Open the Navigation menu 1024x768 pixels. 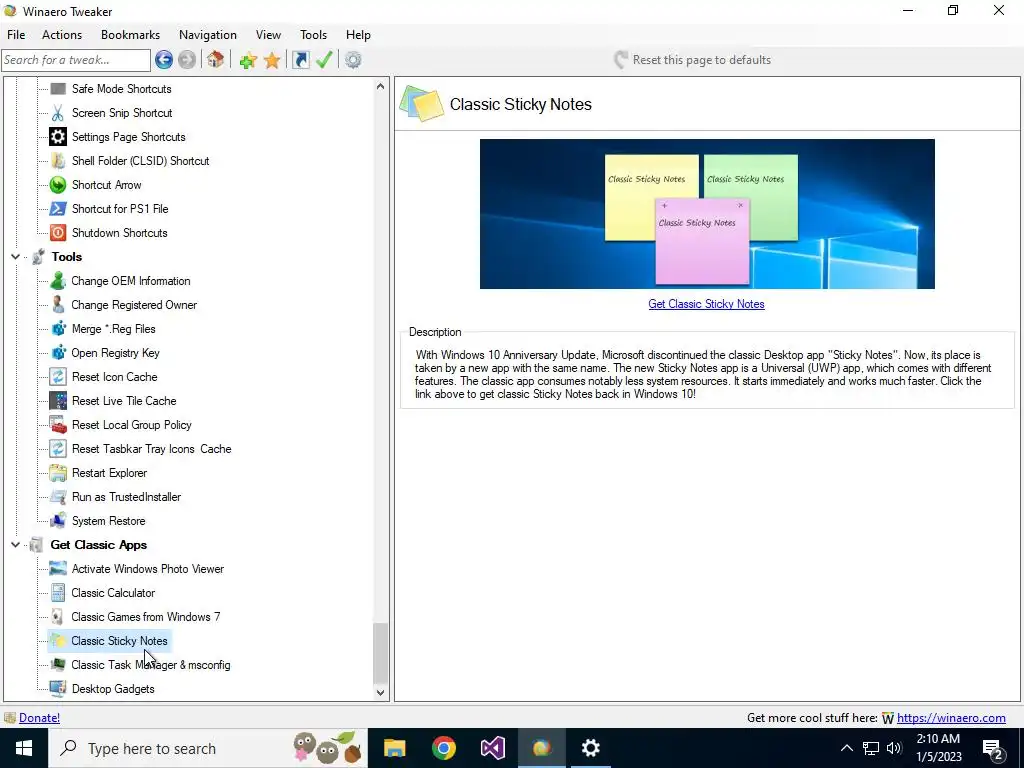[x=208, y=35]
